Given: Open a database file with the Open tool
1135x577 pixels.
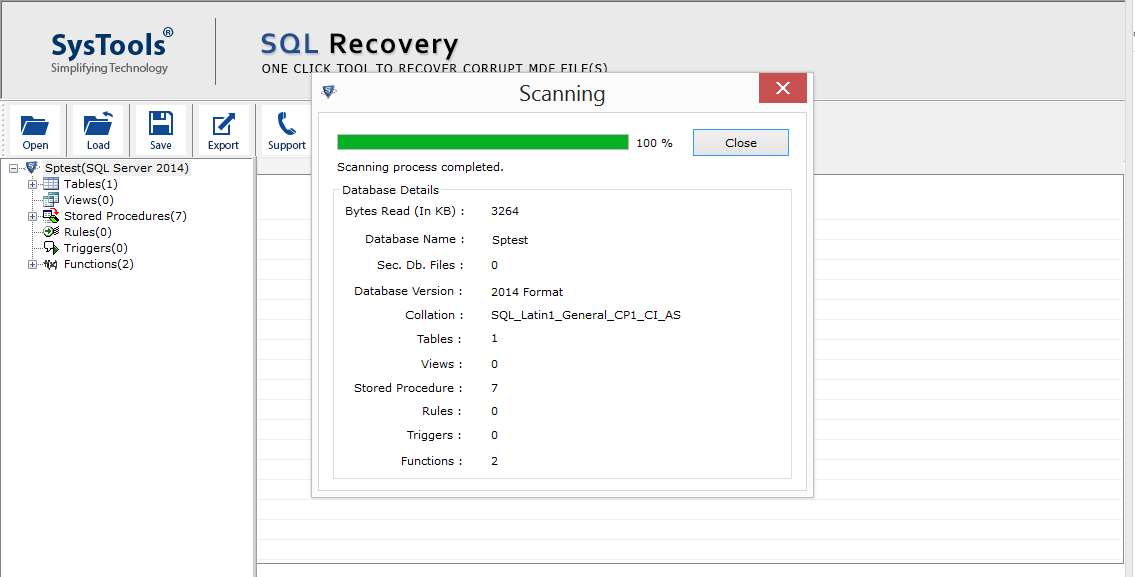Looking at the screenshot, I should pyautogui.click(x=35, y=130).
